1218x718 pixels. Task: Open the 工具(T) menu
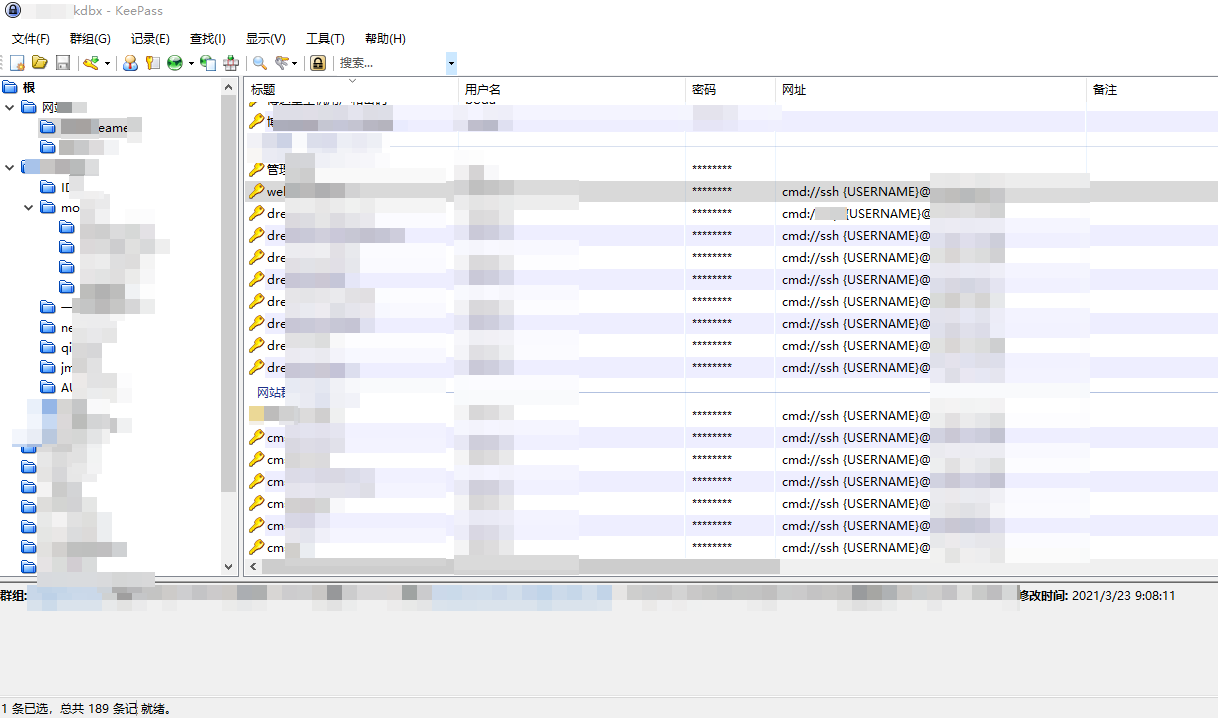(325, 38)
